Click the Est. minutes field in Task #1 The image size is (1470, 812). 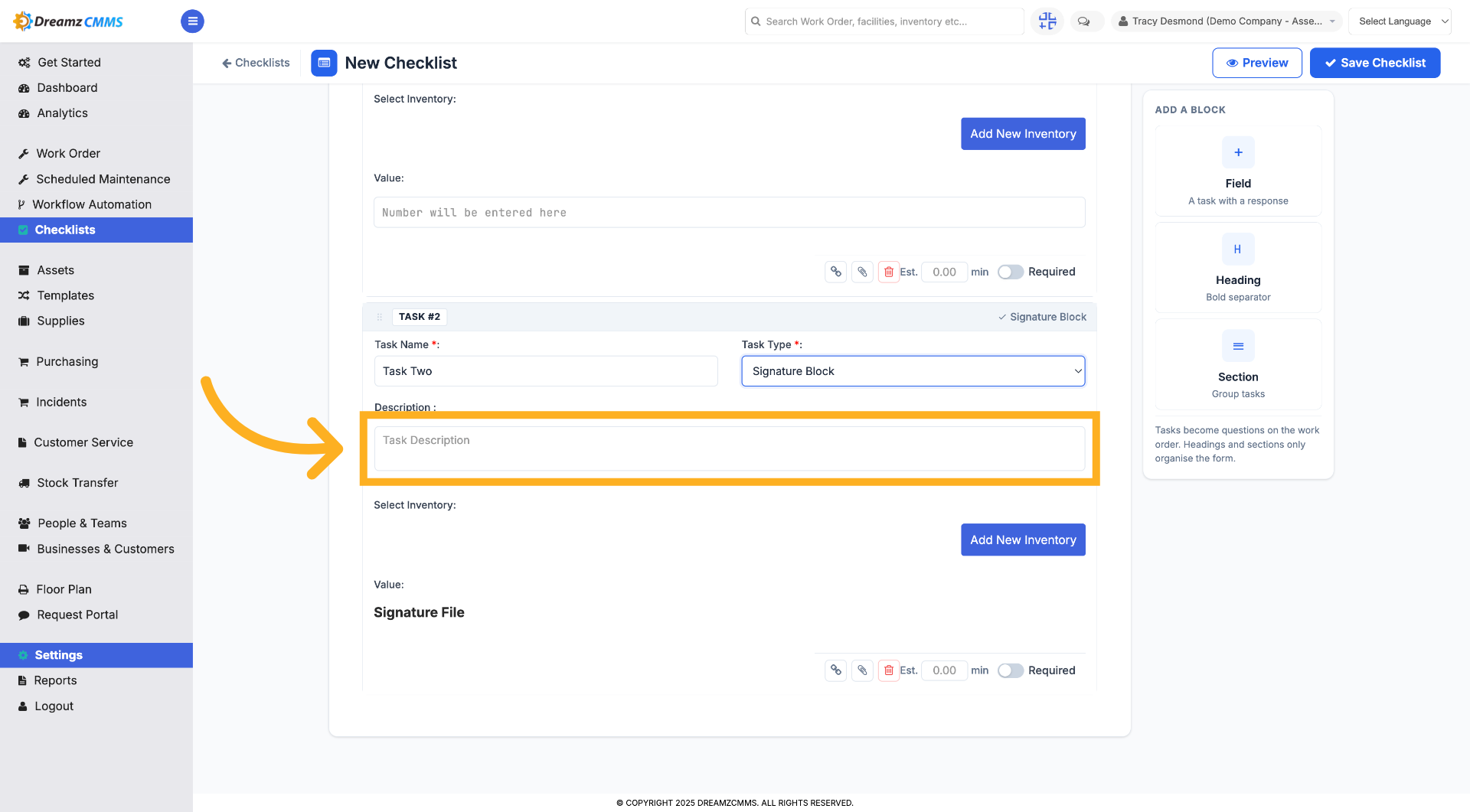pos(944,272)
